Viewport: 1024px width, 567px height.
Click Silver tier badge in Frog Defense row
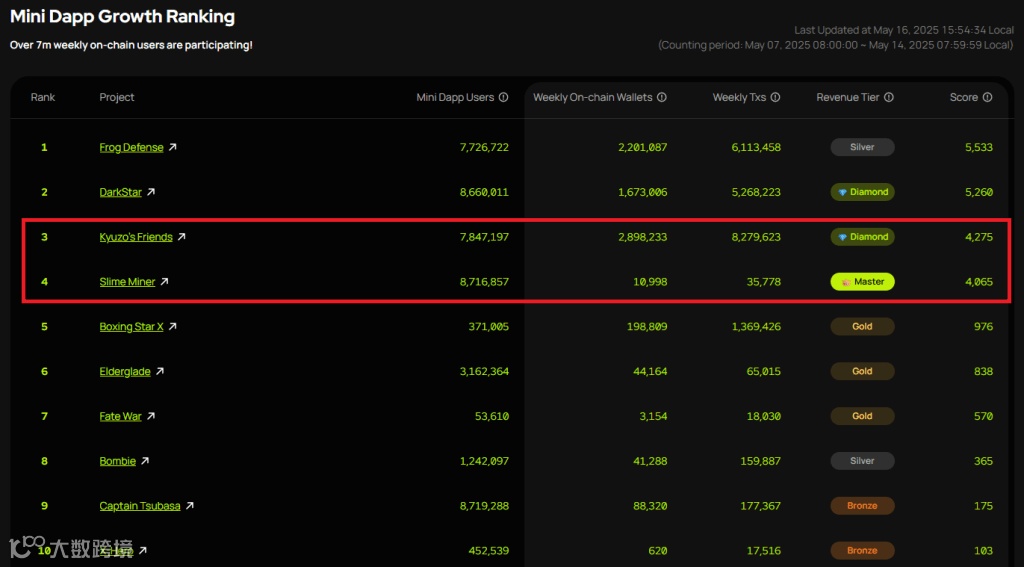pos(862,147)
